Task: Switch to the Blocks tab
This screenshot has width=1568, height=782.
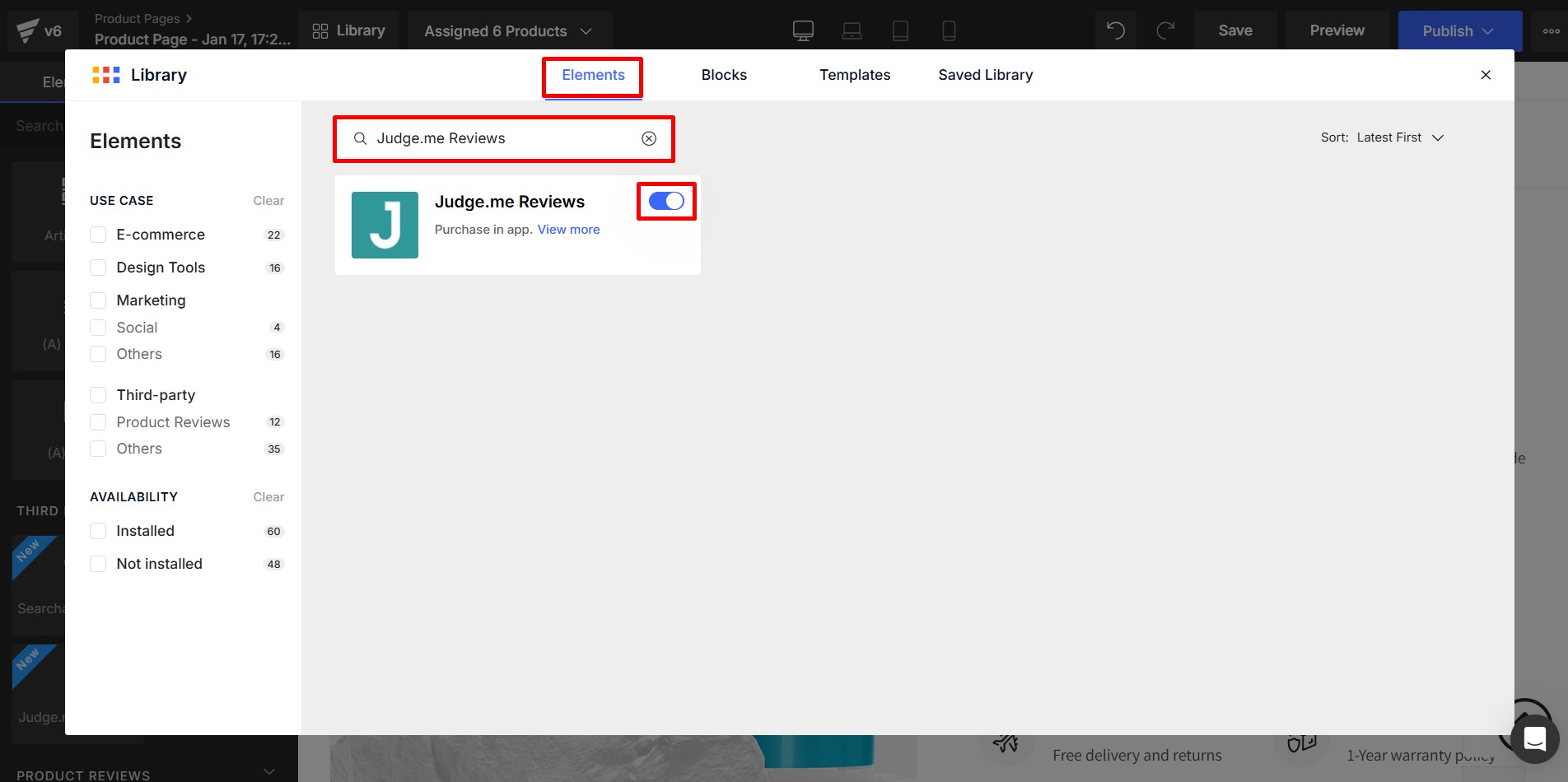Action: tap(724, 75)
